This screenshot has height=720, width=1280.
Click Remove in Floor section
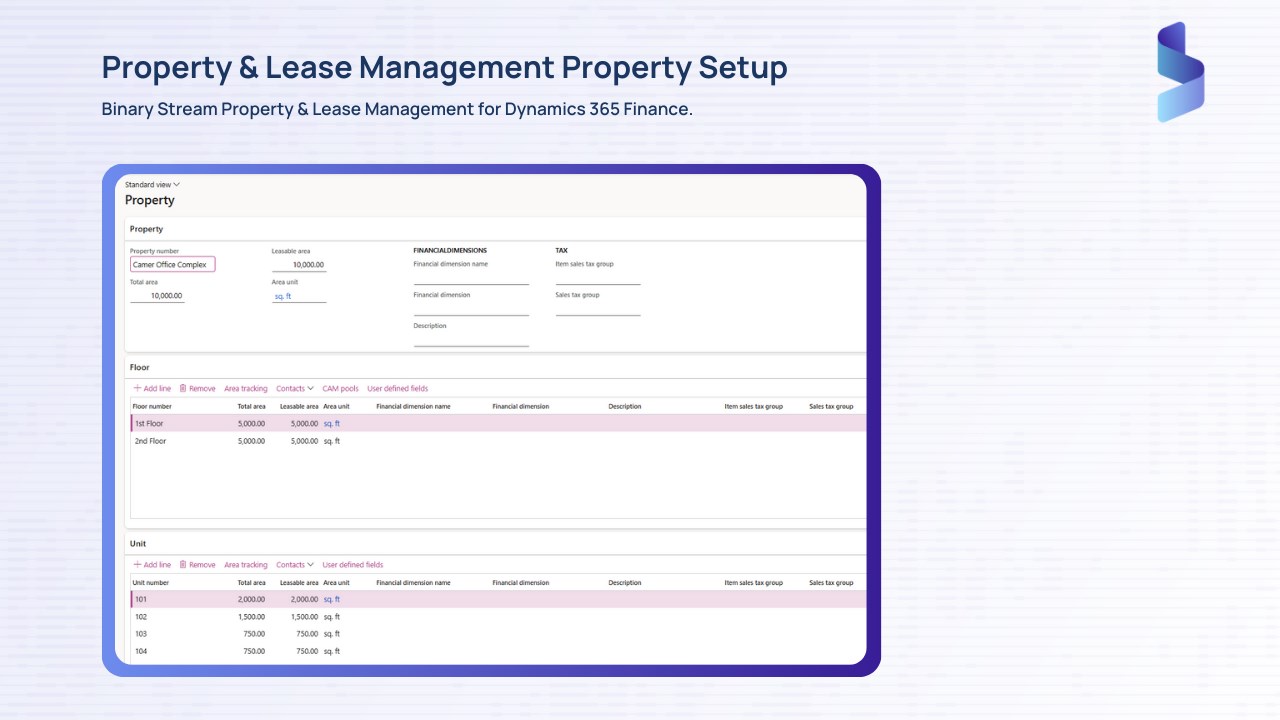(x=197, y=388)
